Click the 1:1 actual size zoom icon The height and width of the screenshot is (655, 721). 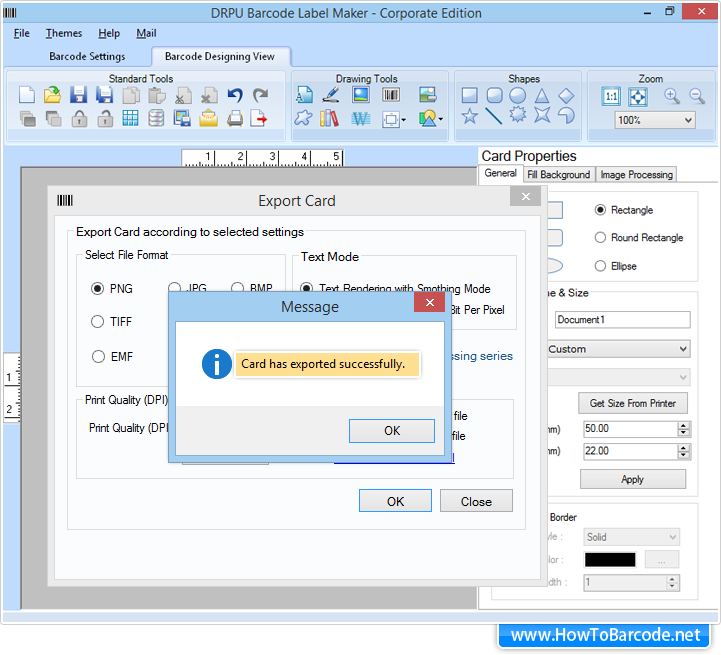click(x=611, y=97)
